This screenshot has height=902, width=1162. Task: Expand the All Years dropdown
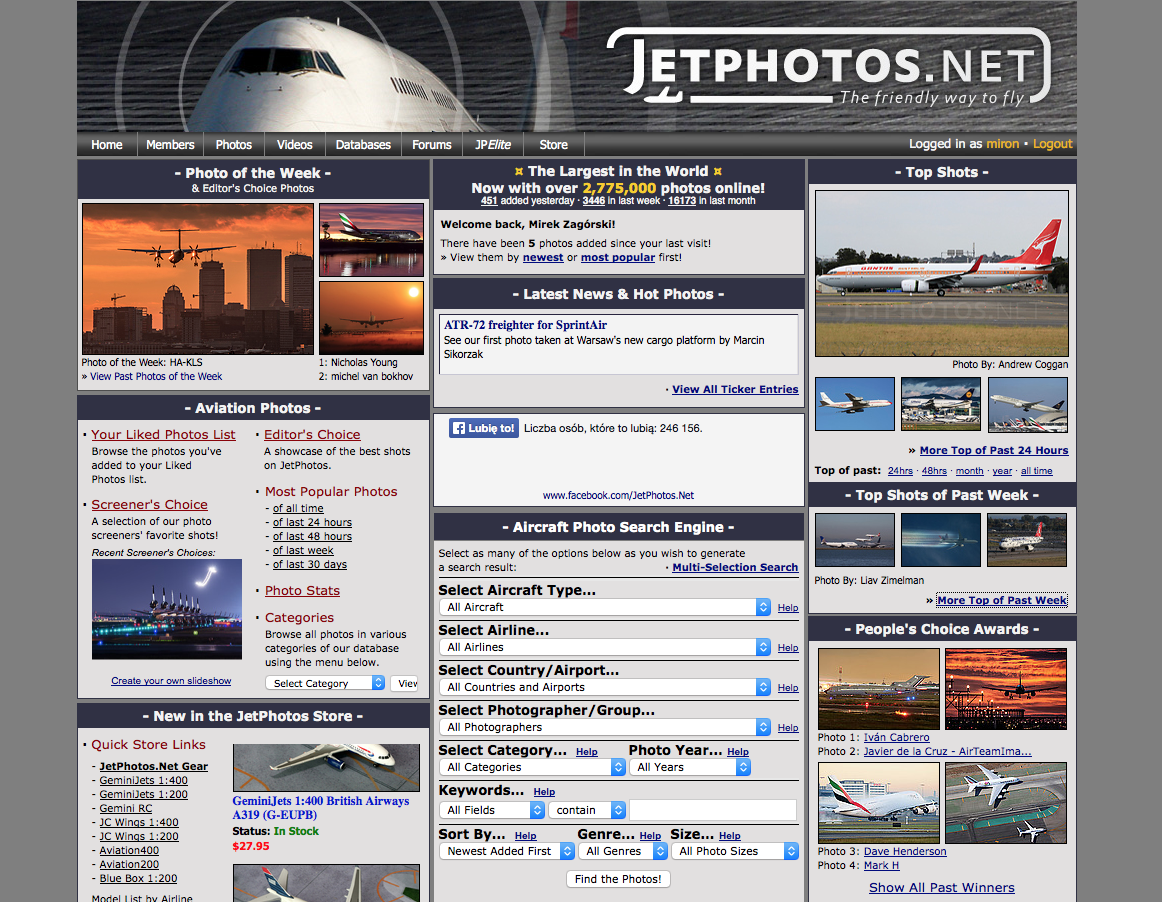(690, 767)
